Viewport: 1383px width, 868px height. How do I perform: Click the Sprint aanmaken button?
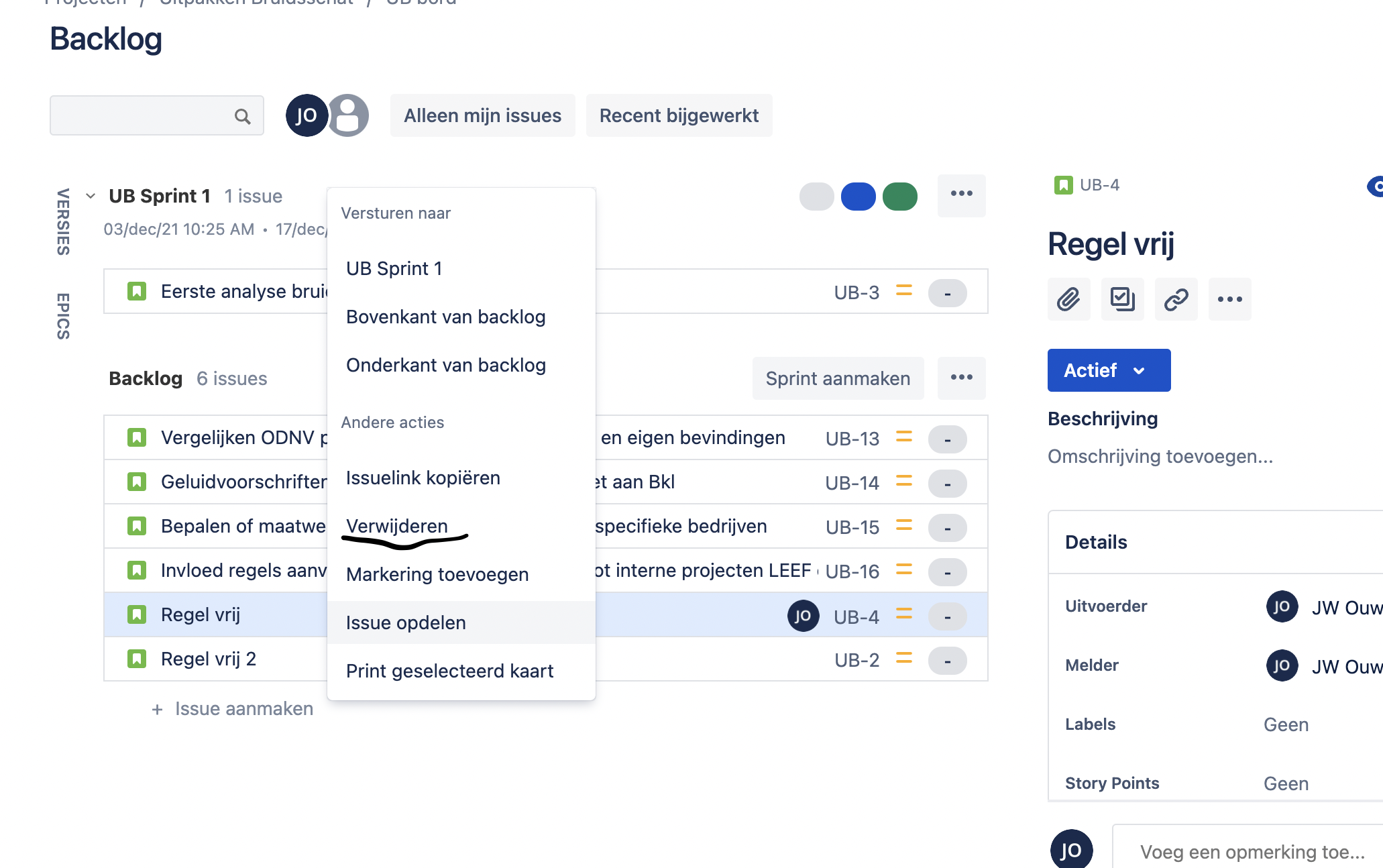click(x=837, y=378)
